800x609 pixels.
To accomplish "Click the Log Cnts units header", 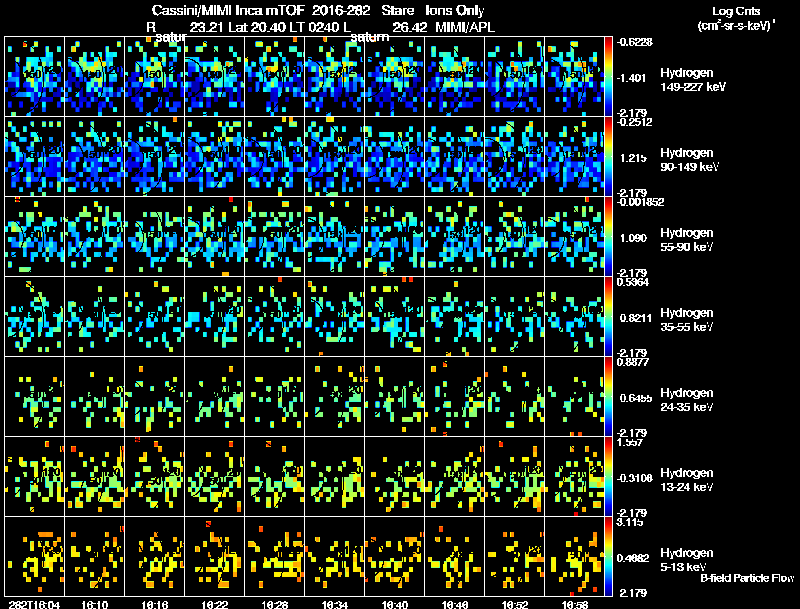I will click(736, 18).
